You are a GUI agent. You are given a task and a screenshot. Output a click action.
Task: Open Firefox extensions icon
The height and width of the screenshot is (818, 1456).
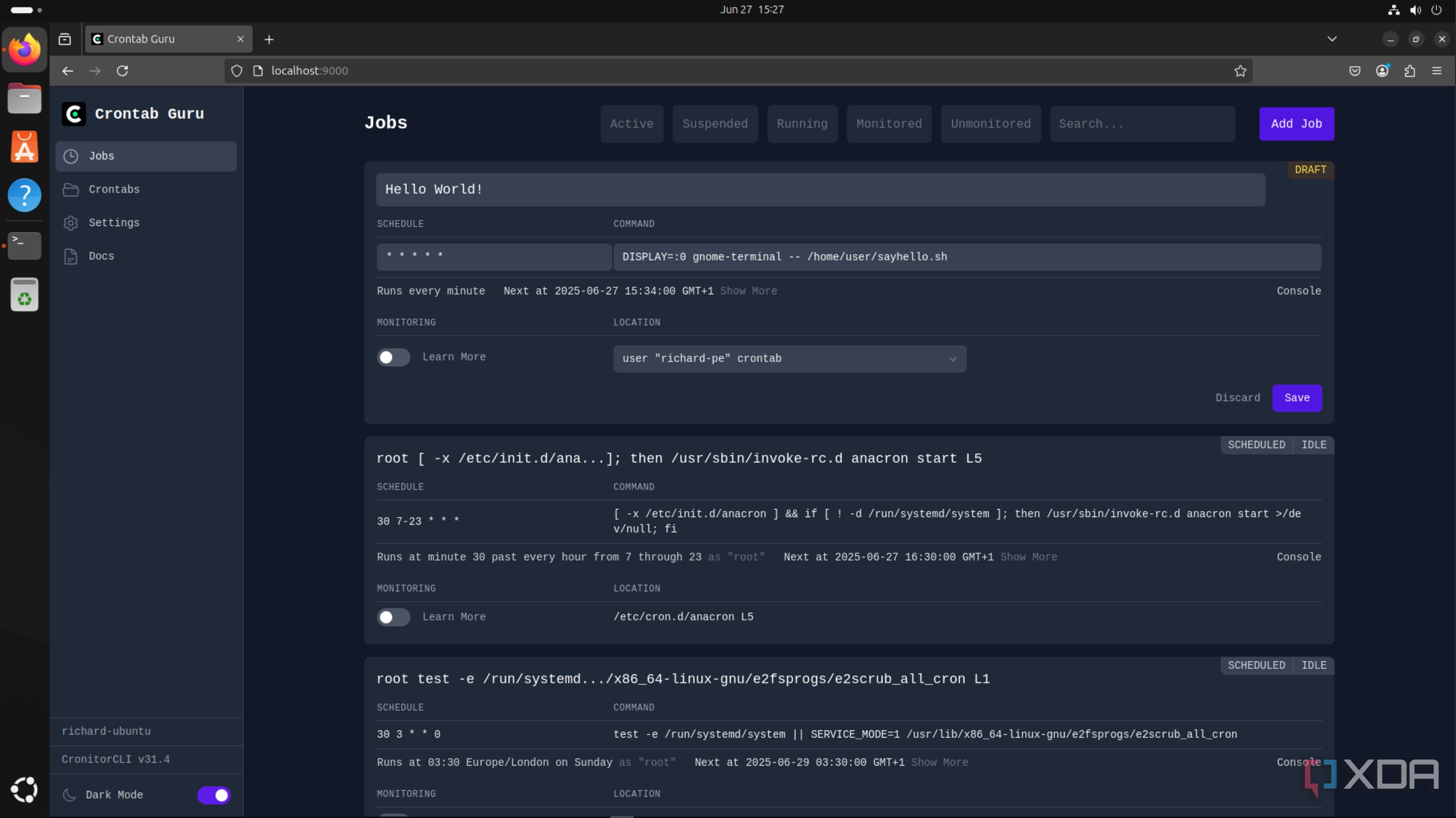click(1410, 70)
